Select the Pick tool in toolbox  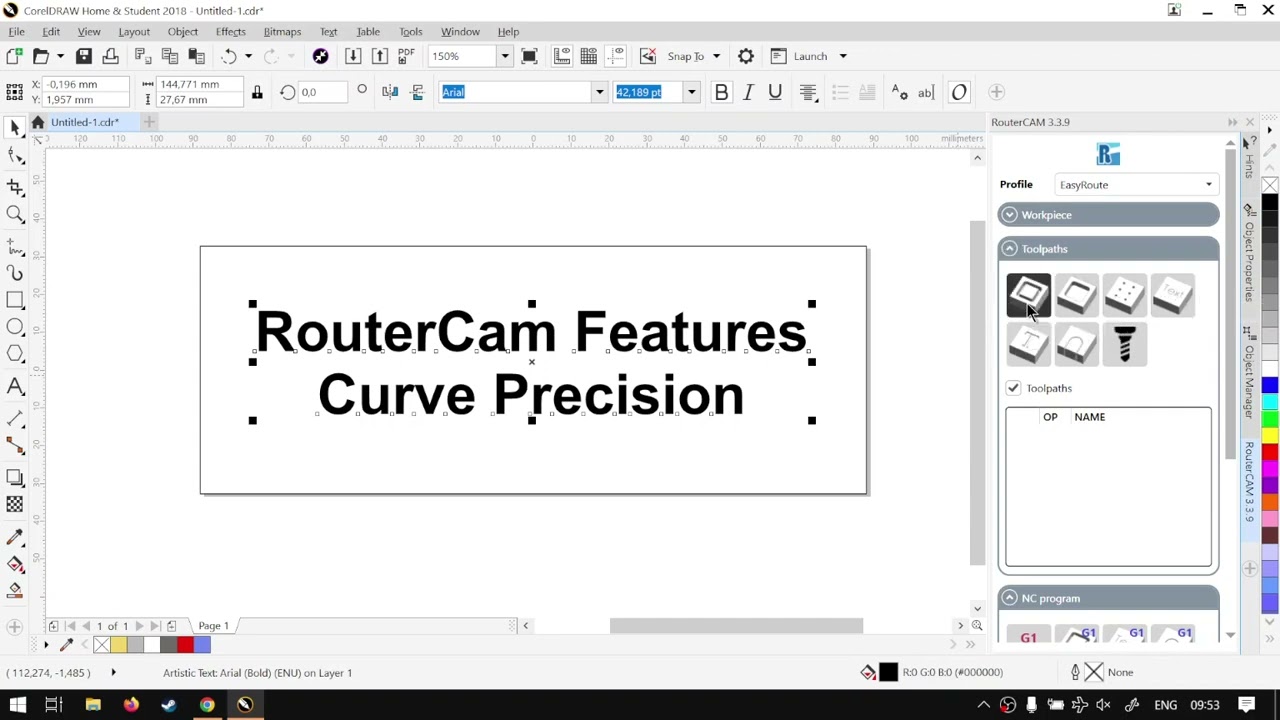[15, 128]
